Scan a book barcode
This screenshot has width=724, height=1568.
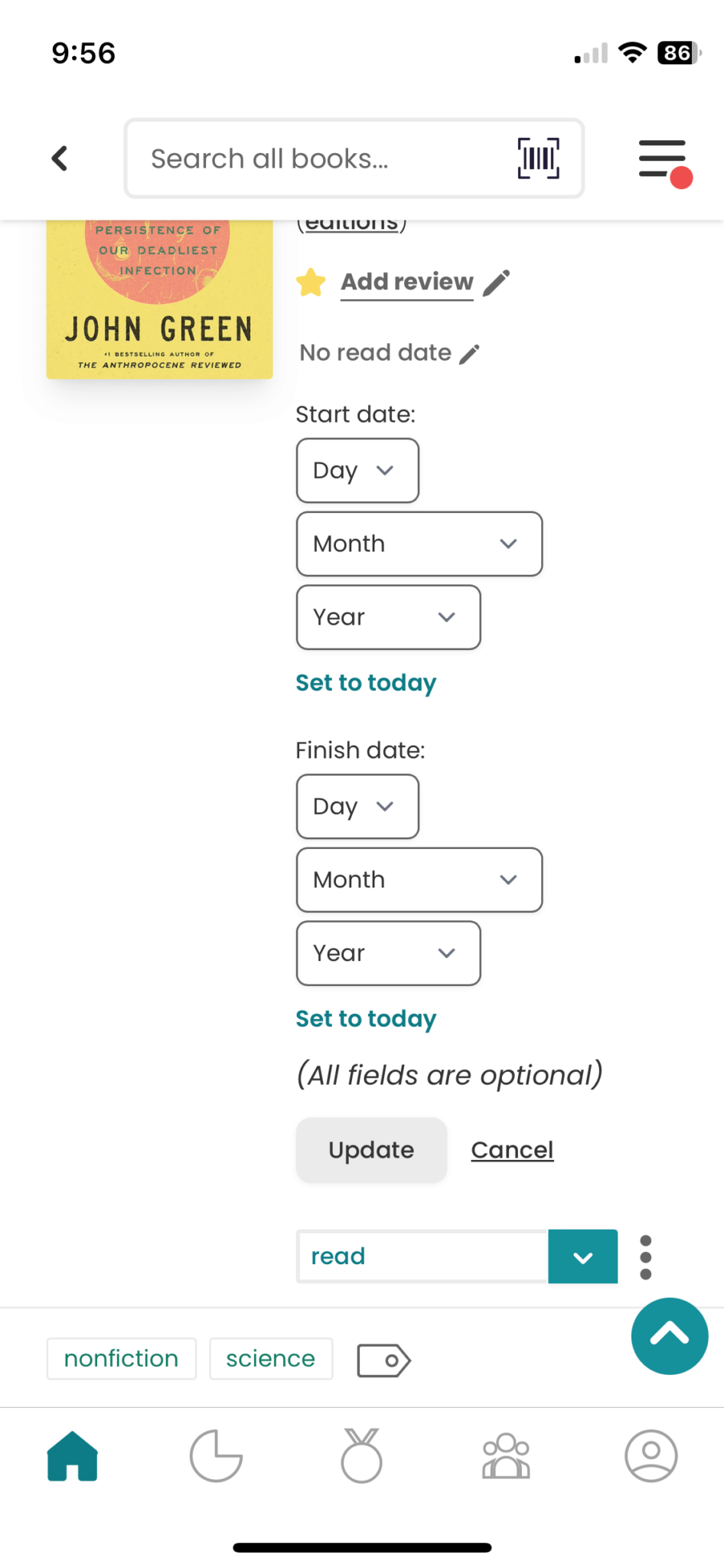click(537, 158)
